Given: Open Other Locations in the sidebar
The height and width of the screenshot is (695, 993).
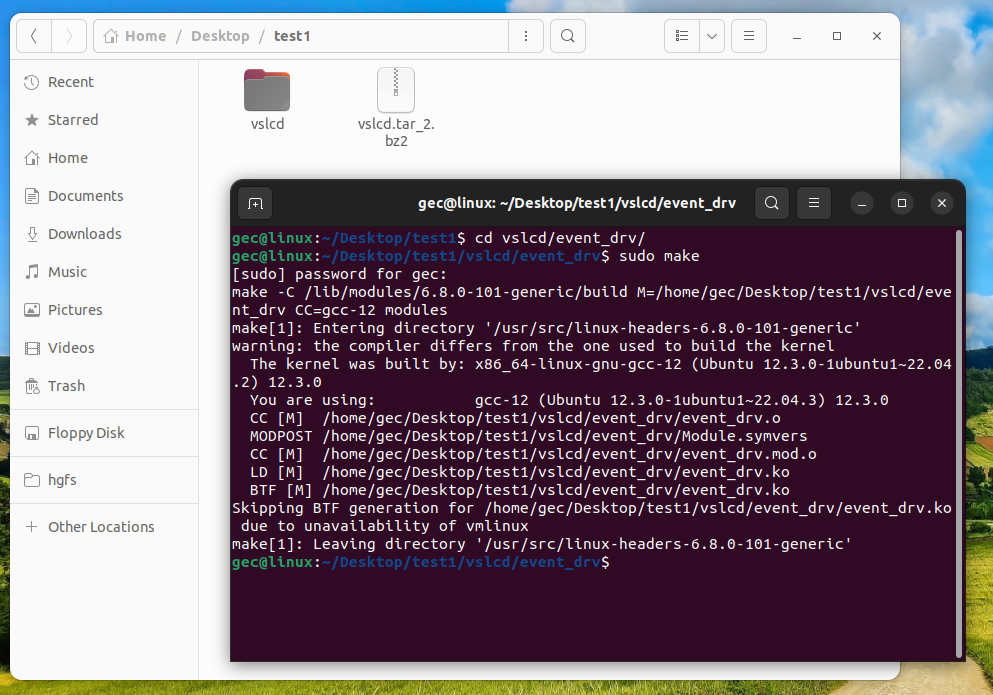Looking at the screenshot, I should (104, 527).
